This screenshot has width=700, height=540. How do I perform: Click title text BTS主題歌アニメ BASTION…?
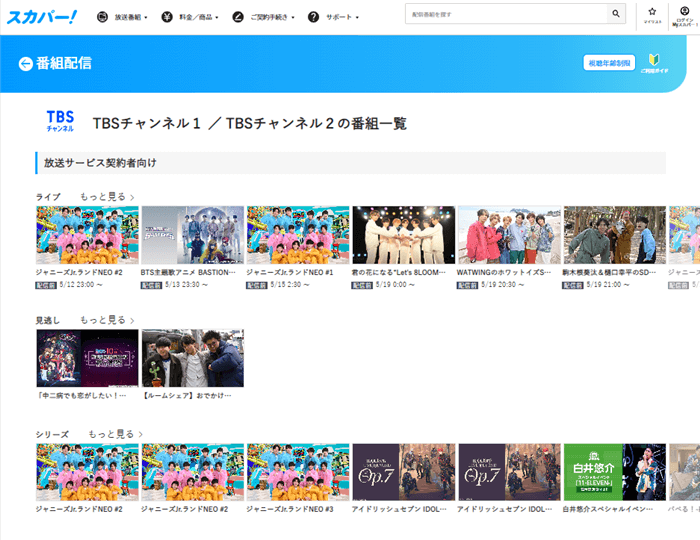pos(188,272)
